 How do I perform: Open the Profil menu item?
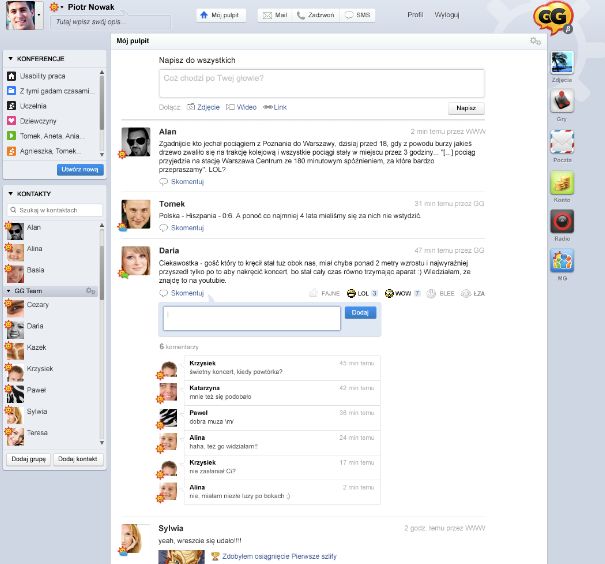pos(415,15)
